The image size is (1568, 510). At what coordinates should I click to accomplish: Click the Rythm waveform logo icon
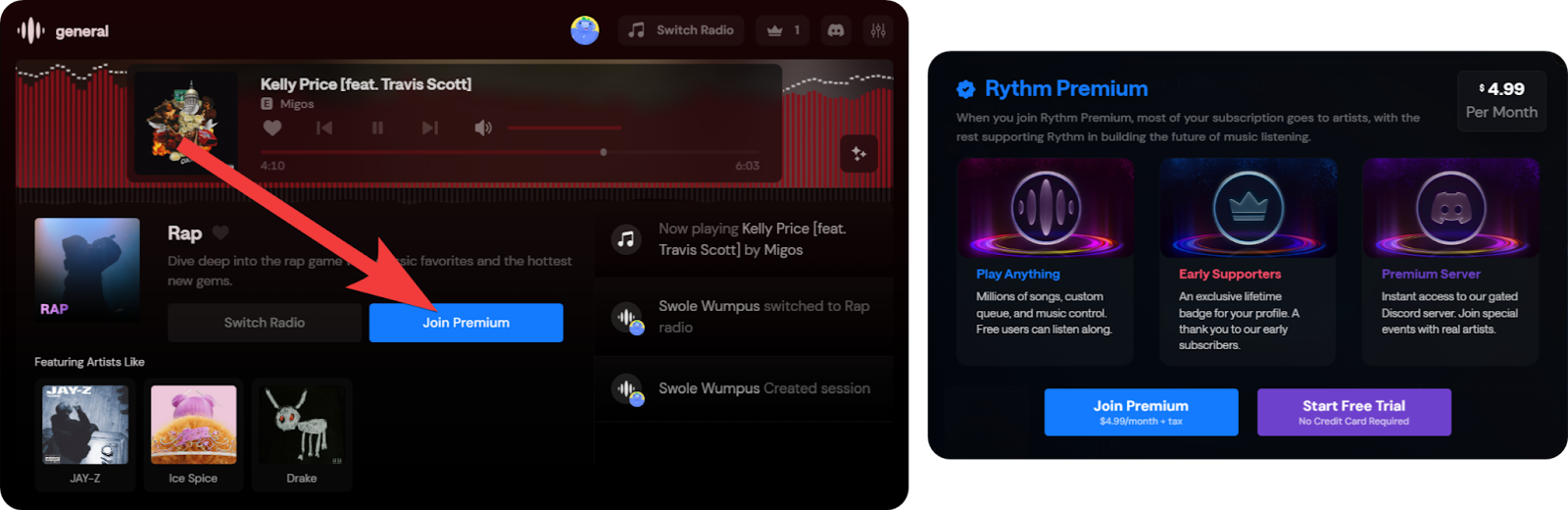(31, 30)
